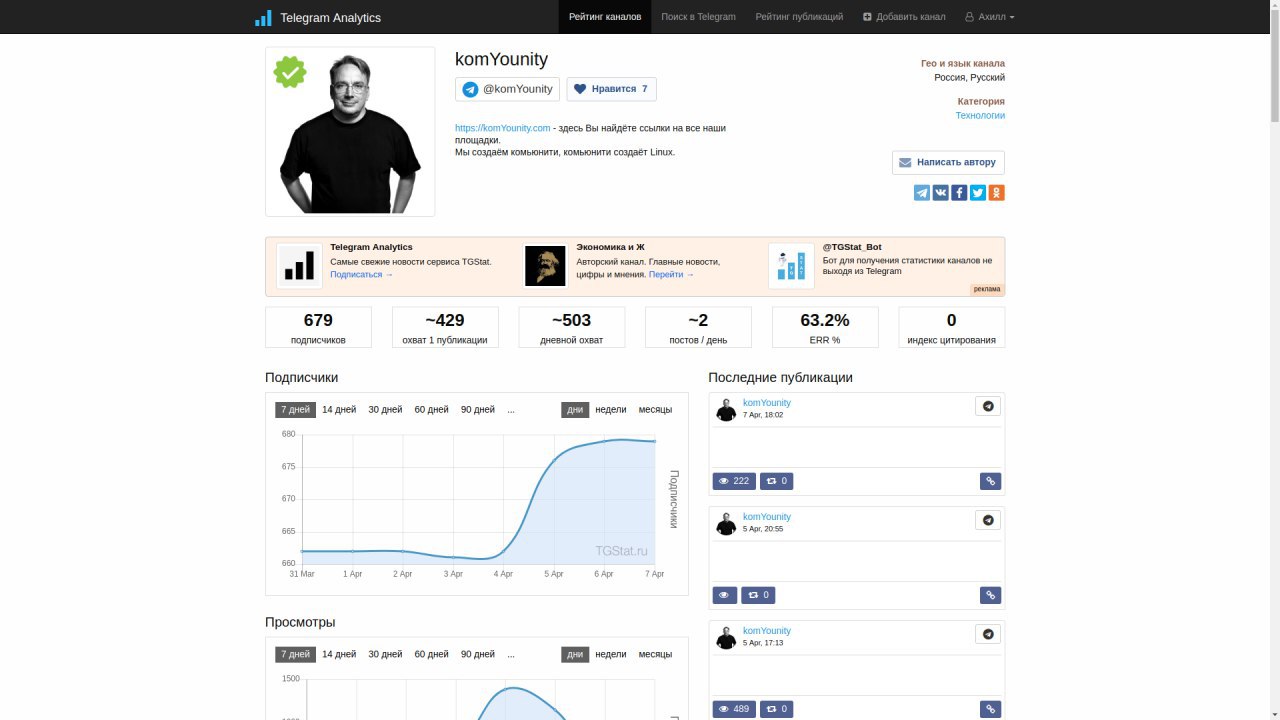
Task: Open the Telegram Analytics ad logo
Action: click(x=299, y=266)
